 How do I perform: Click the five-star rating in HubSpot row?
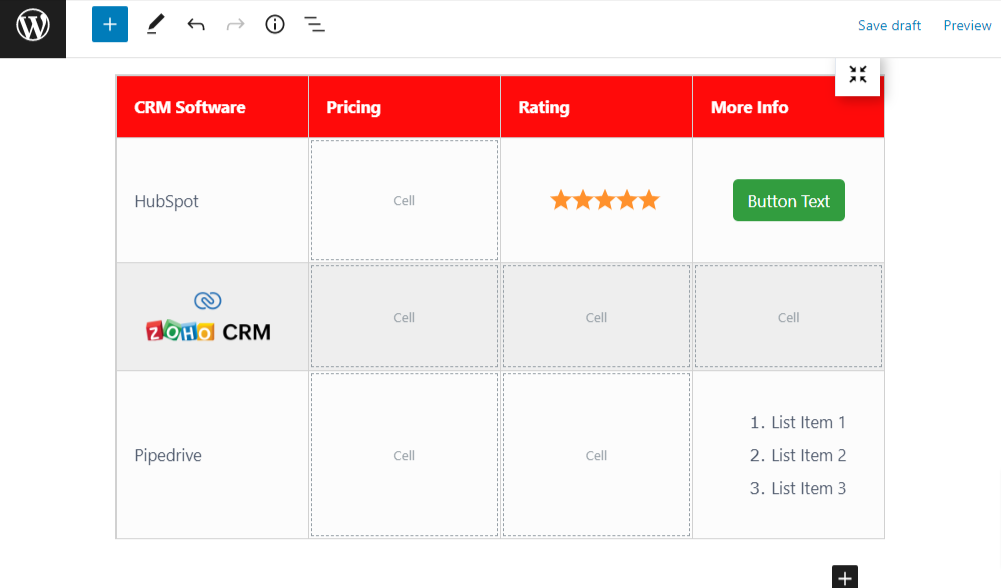point(605,200)
